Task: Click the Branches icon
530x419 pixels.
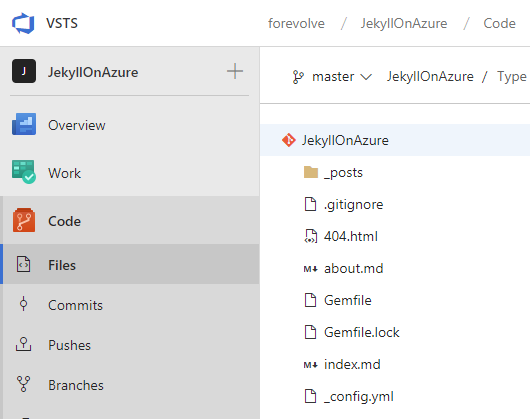Action: [23, 384]
